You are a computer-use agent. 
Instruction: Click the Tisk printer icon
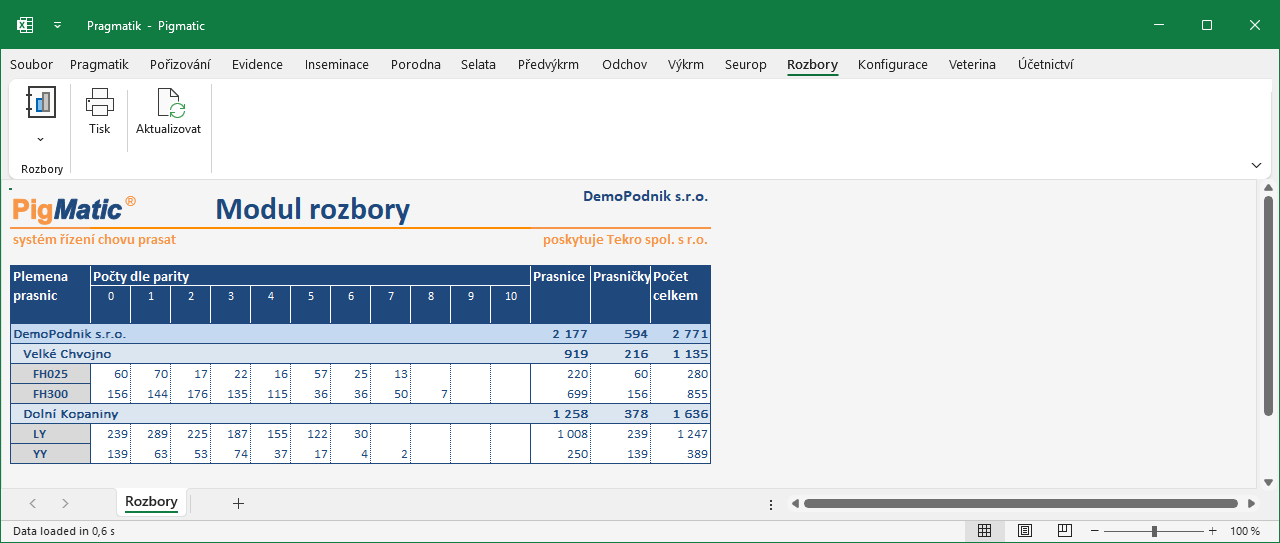point(99,102)
